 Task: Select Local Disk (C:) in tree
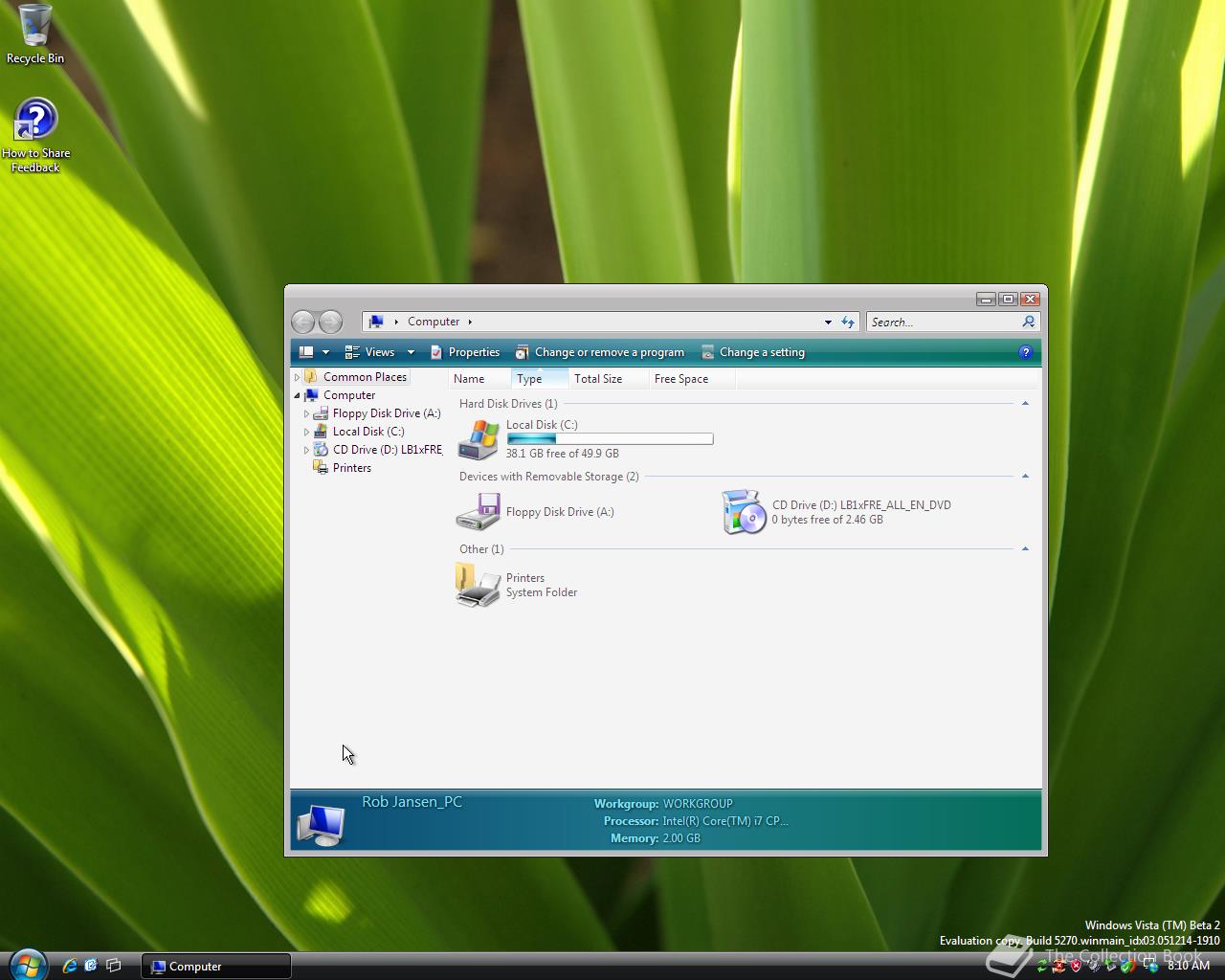click(x=368, y=432)
